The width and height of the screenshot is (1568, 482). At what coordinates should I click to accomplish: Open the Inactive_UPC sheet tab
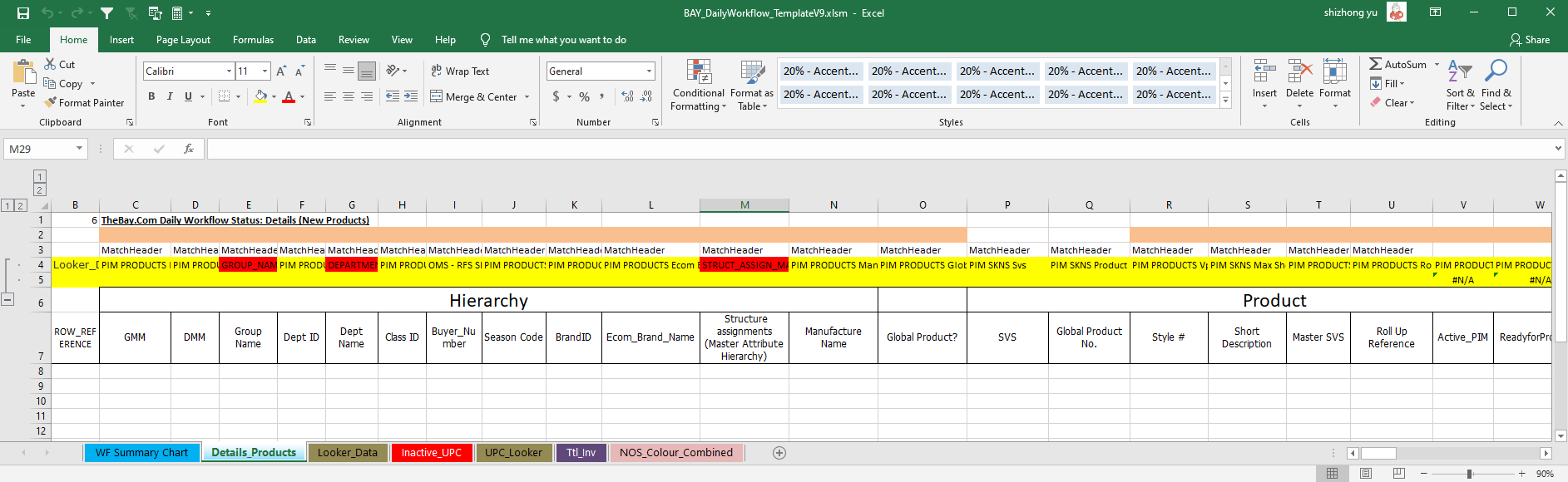(x=431, y=453)
